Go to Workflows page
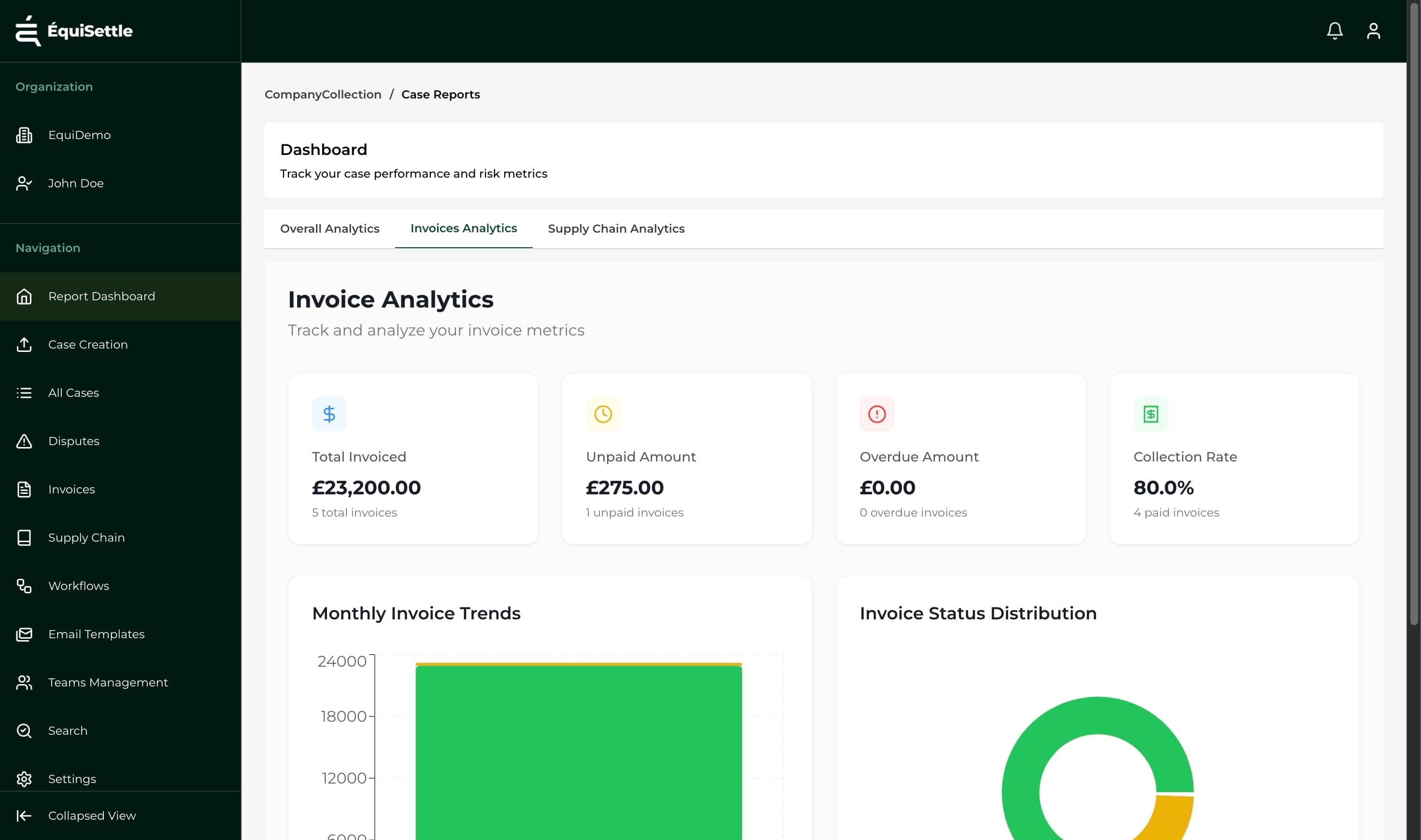1421x840 pixels. [x=120, y=586]
